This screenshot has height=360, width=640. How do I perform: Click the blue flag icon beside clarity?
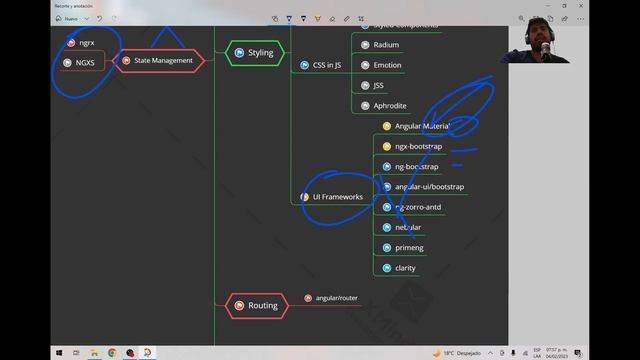pyautogui.click(x=387, y=268)
